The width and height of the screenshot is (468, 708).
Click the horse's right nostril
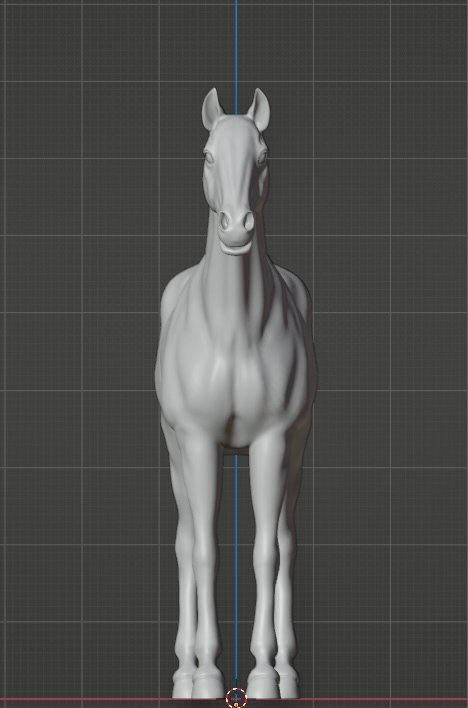pyautogui.click(x=248, y=221)
